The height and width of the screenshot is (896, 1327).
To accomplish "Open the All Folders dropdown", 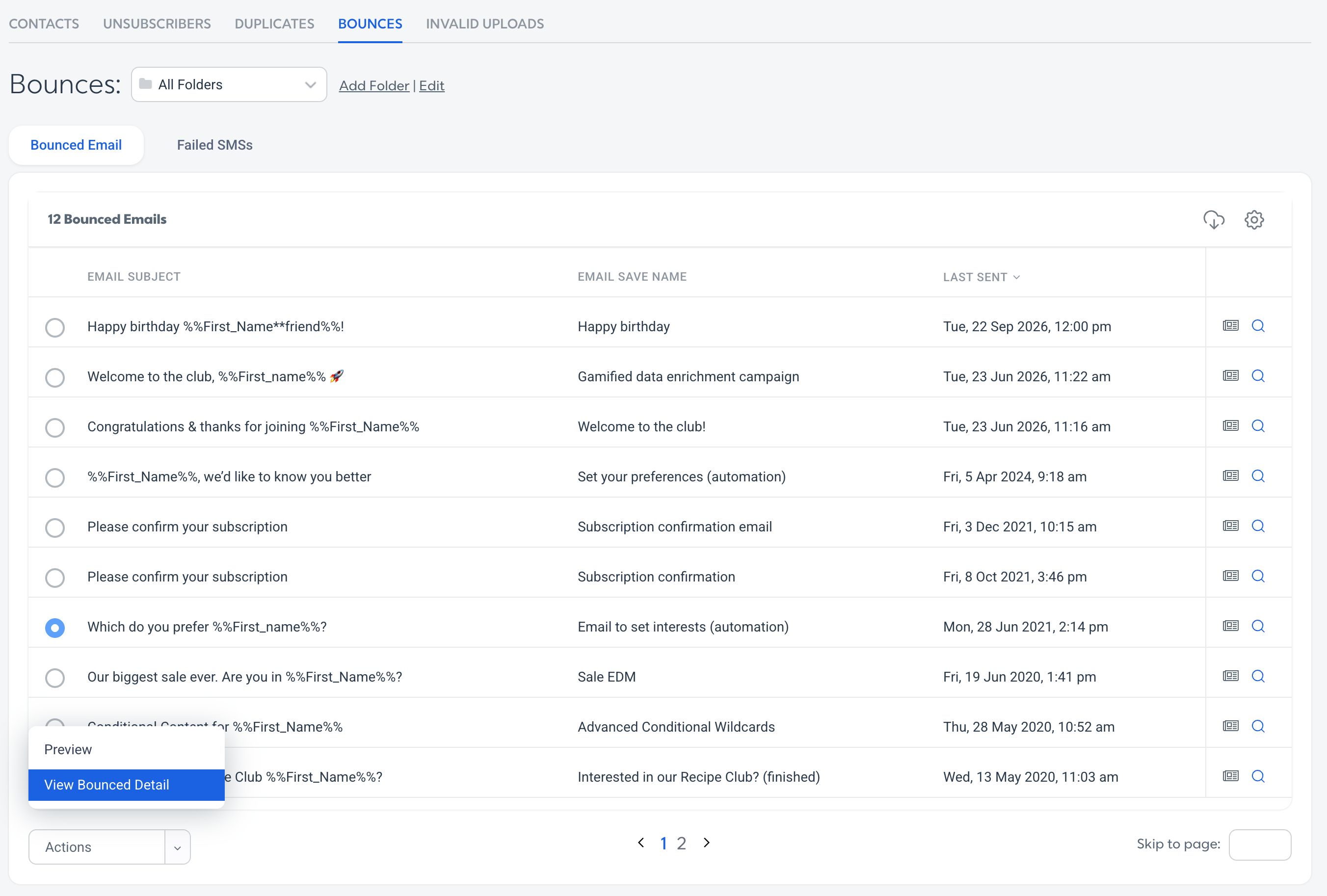I will tap(229, 84).
